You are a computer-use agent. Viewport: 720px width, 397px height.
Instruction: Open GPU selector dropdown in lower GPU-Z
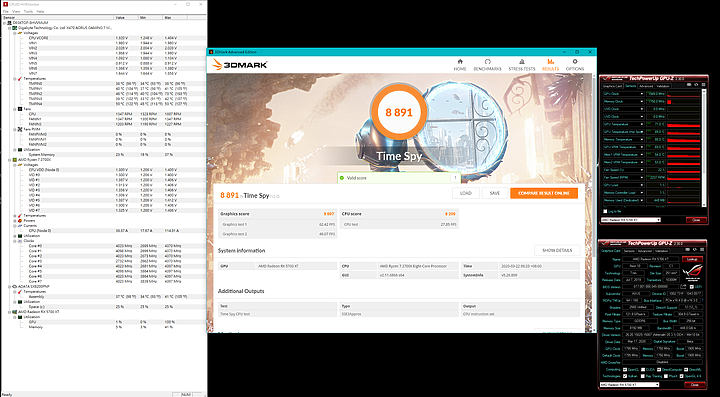coord(629,385)
